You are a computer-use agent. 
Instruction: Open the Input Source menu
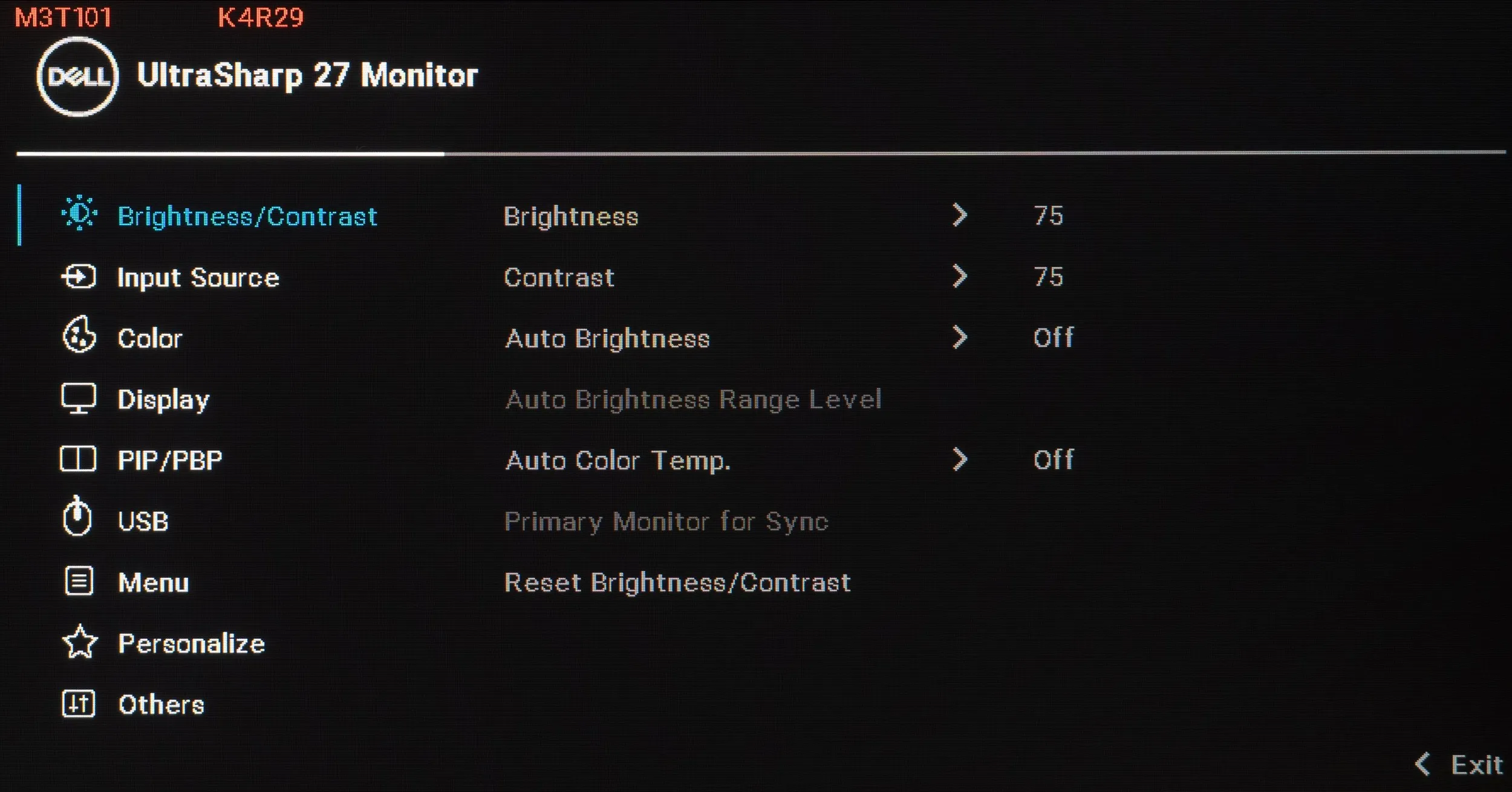(x=198, y=278)
